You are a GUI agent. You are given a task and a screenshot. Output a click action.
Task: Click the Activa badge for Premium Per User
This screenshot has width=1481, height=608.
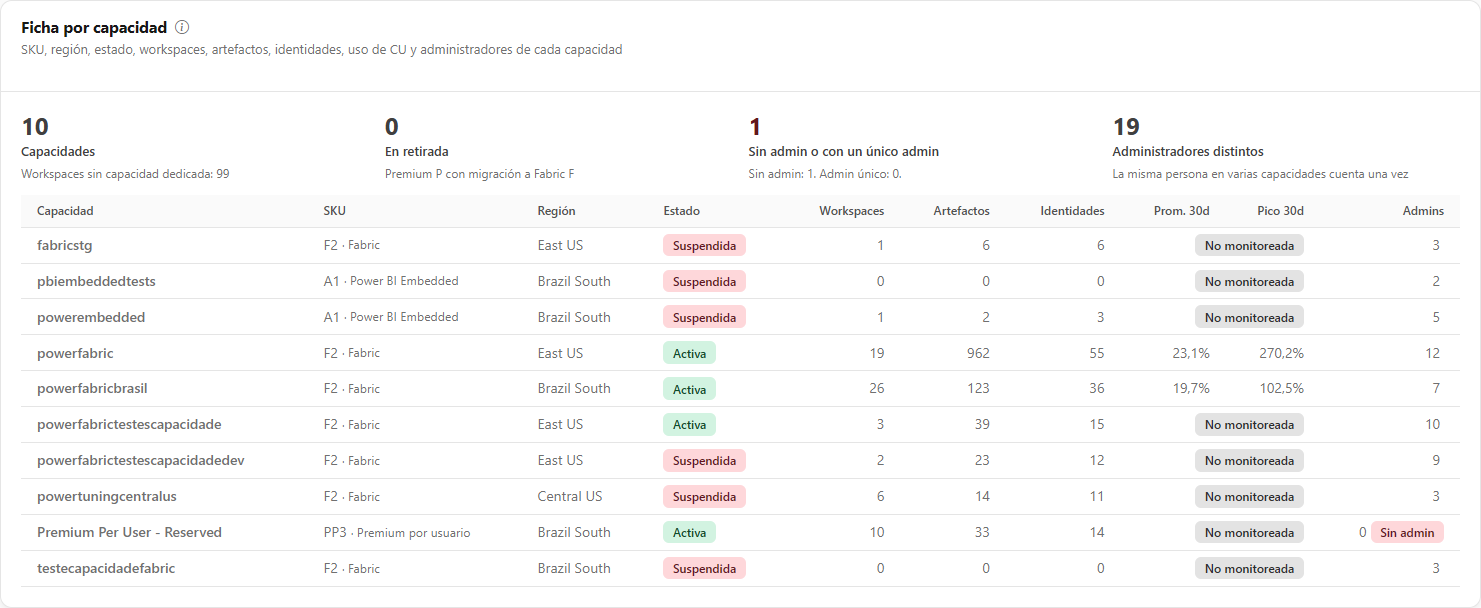(689, 533)
